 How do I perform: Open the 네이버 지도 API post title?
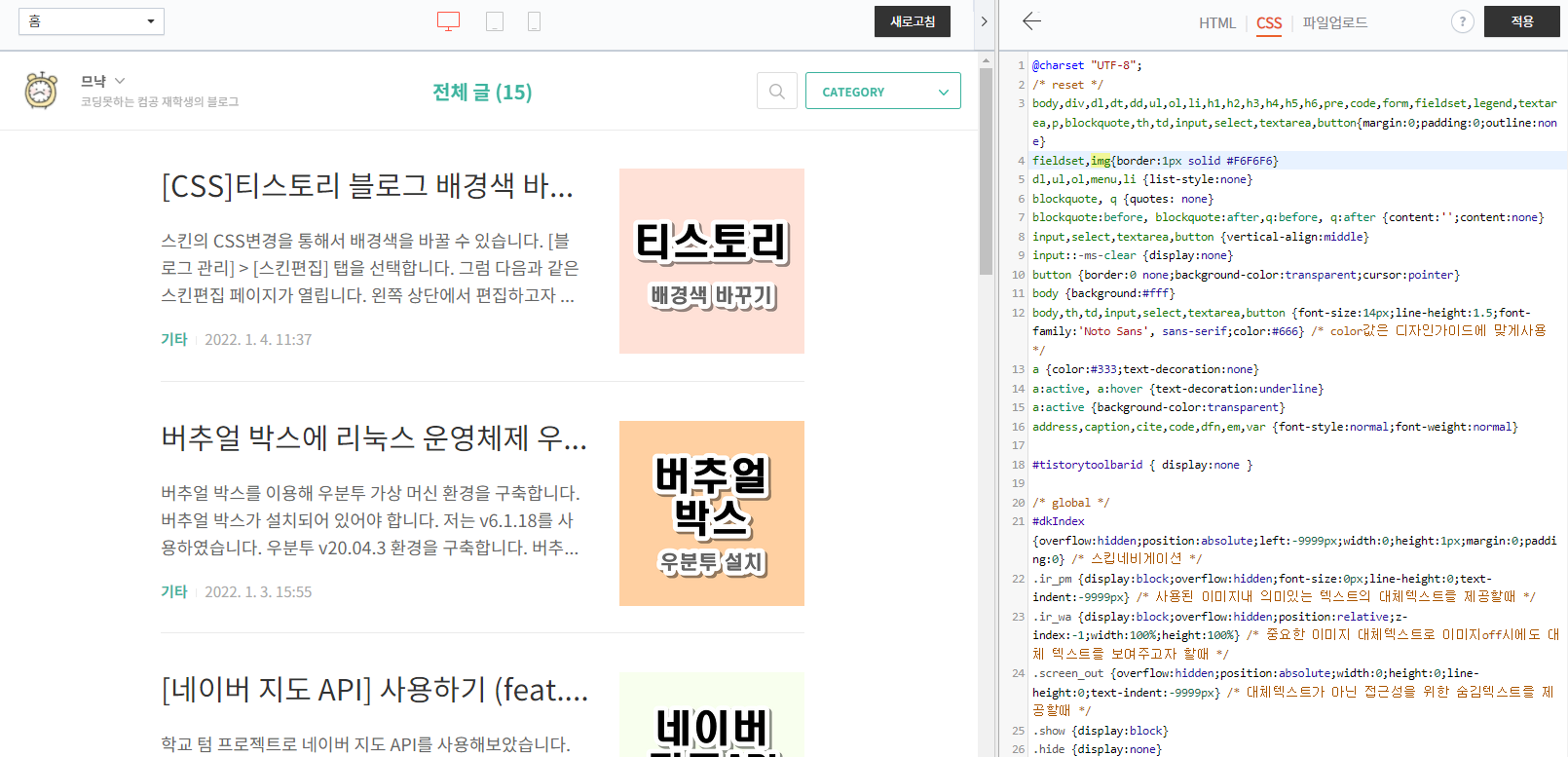tap(375, 690)
